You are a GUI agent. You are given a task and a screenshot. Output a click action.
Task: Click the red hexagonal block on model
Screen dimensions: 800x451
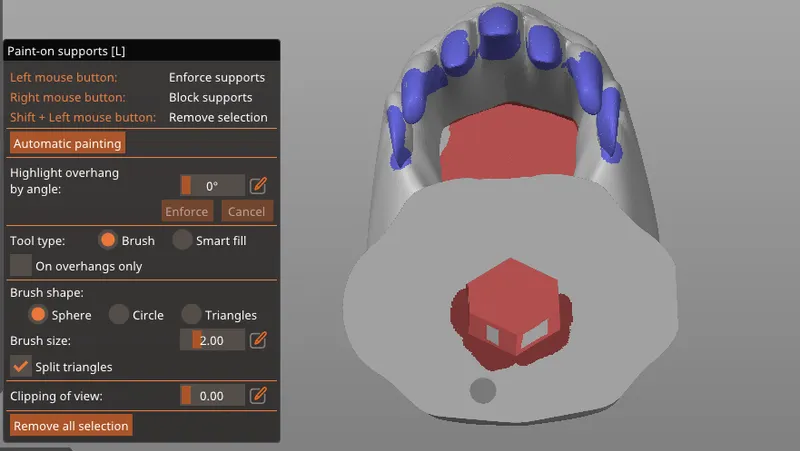[x=512, y=306]
